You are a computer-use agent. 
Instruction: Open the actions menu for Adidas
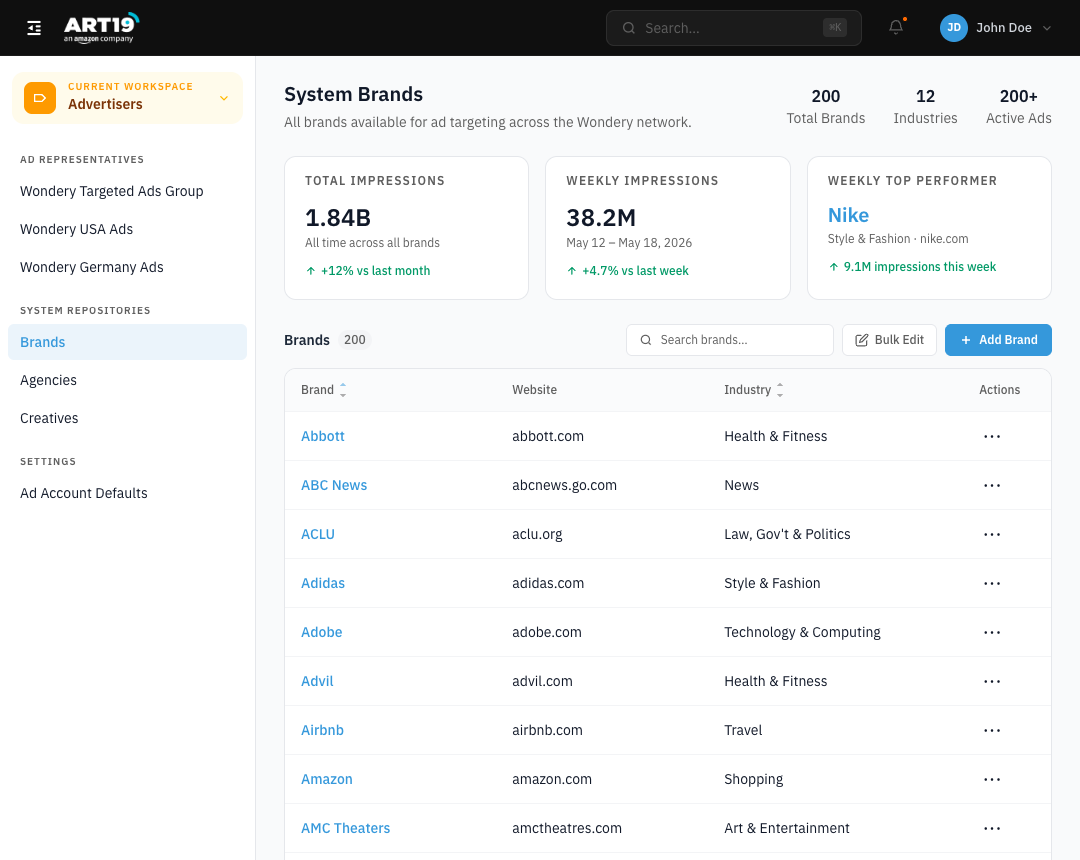992,583
